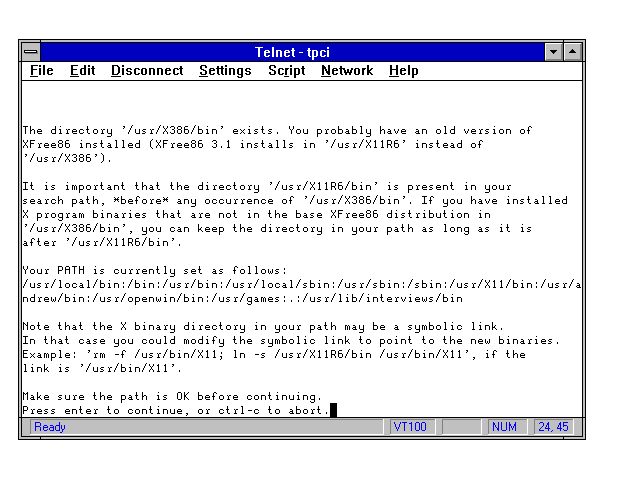Maximize the Telnet window
The image size is (640, 480).
573,51
